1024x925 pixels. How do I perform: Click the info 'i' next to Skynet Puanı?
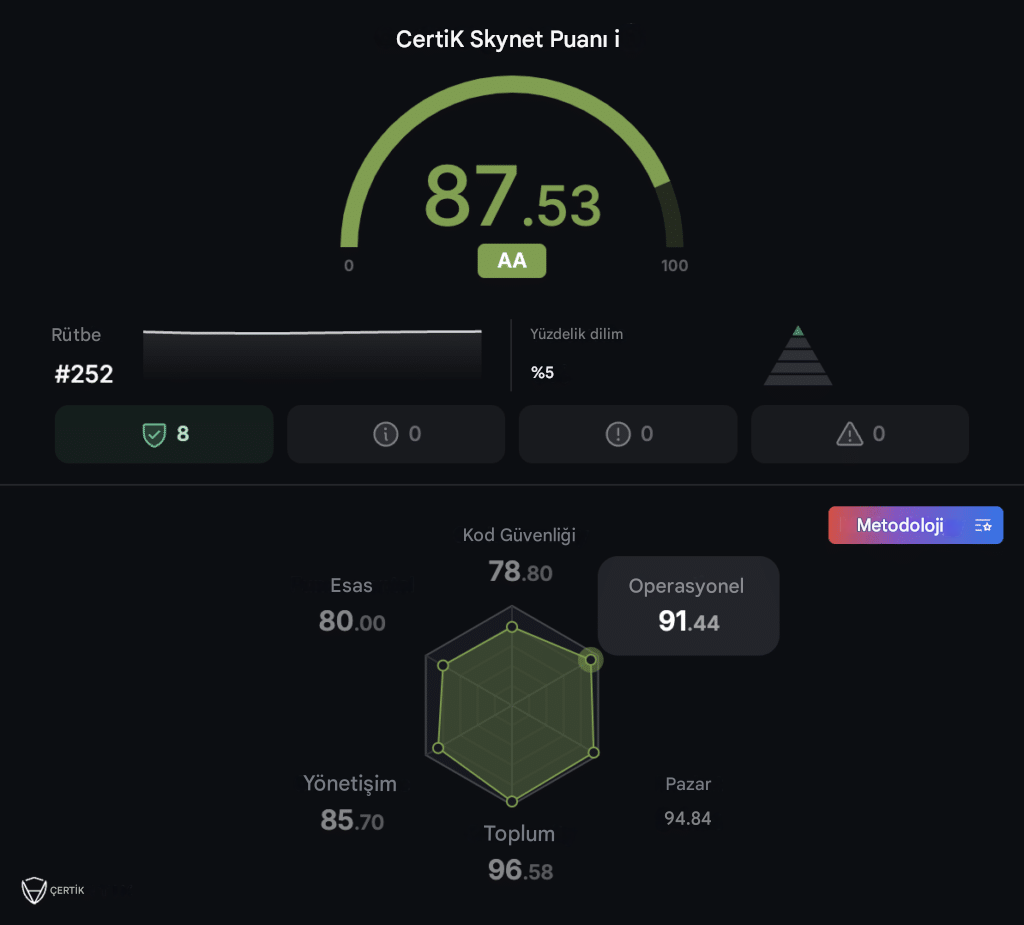pyautogui.click(x=616, y=39)
